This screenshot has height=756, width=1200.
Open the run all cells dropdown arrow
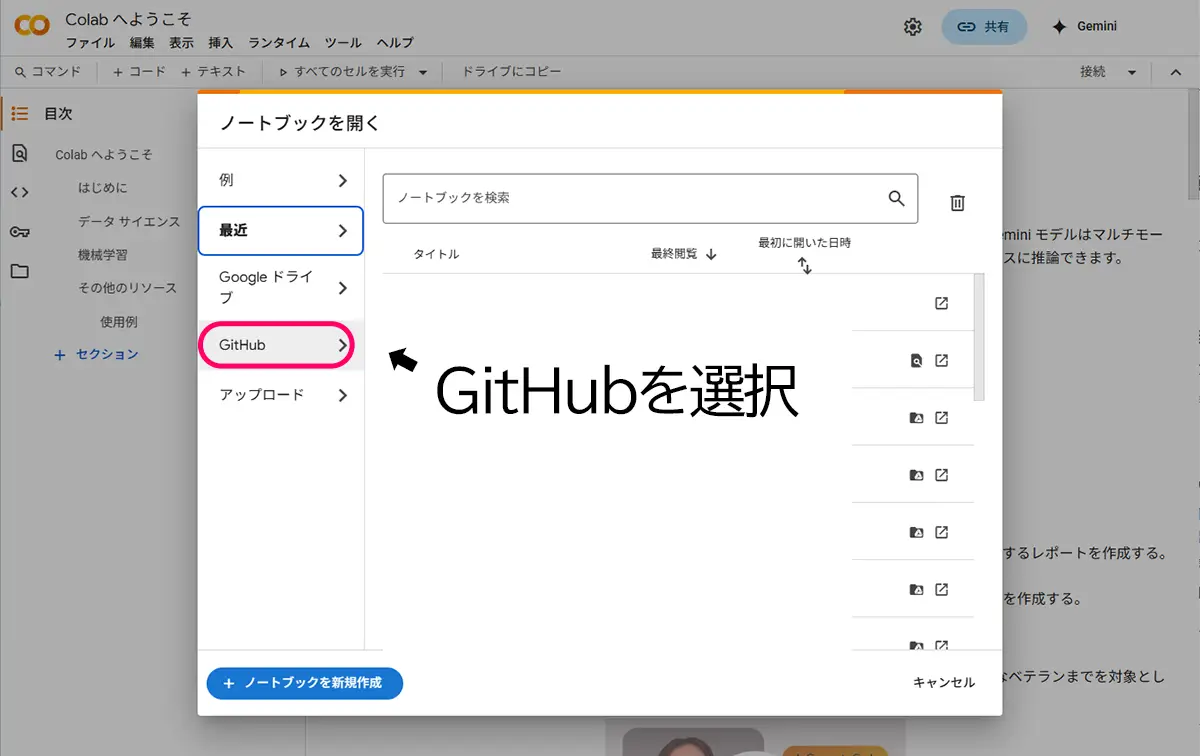(423, 72)
